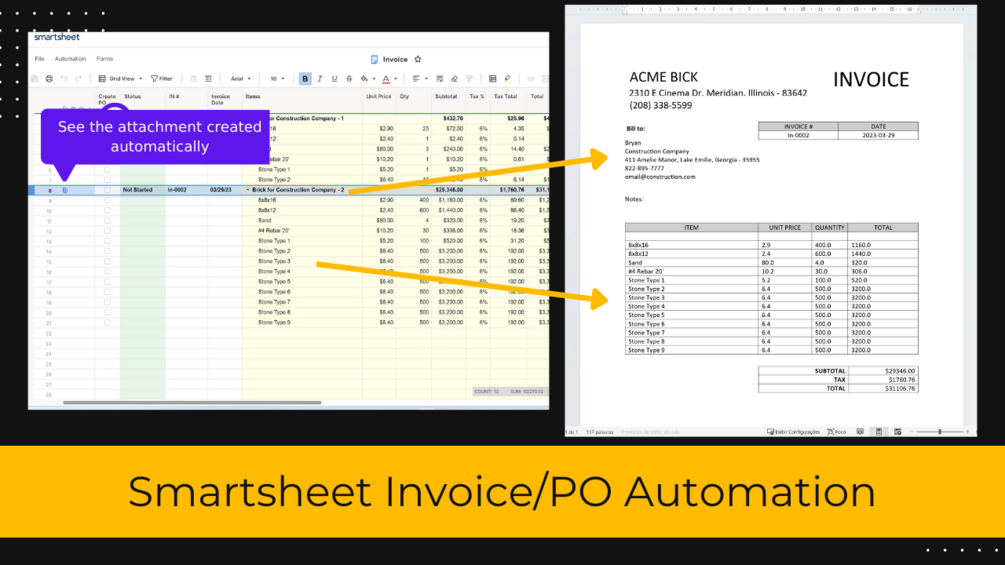Viewport: 1005px width, 565px height.
Task: Click Read Mode view icon in Word status bar
Action: [860, 432]
